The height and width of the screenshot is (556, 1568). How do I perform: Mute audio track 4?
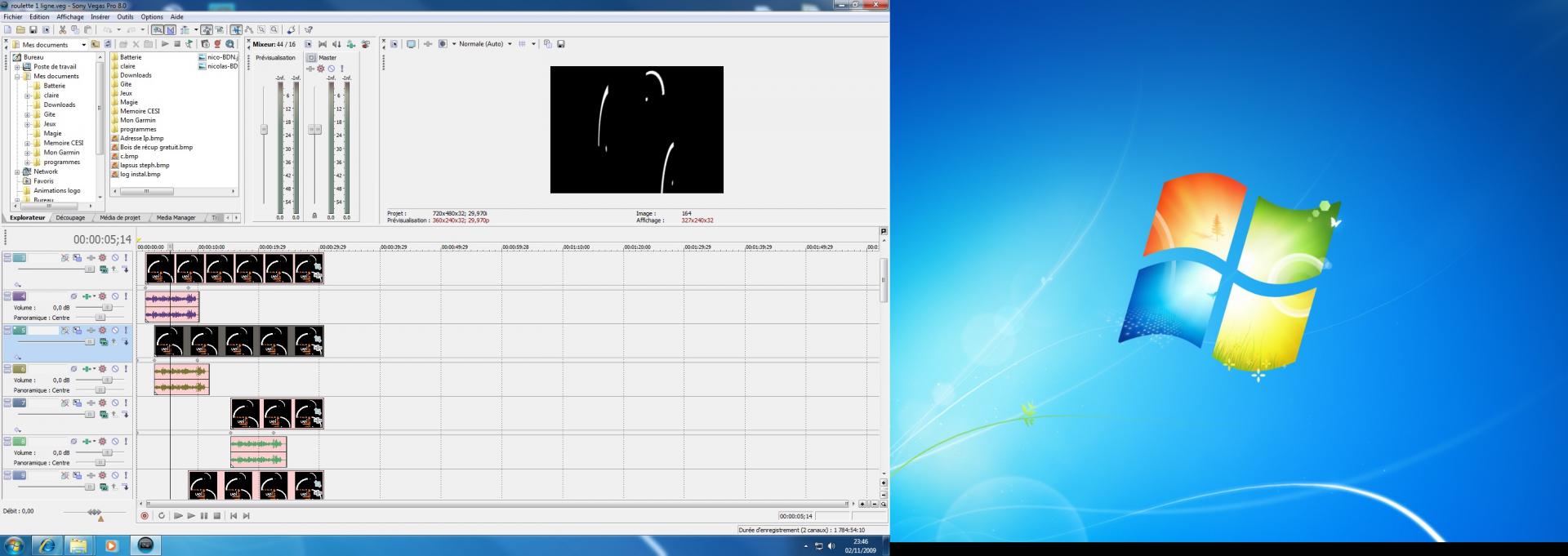115,296
